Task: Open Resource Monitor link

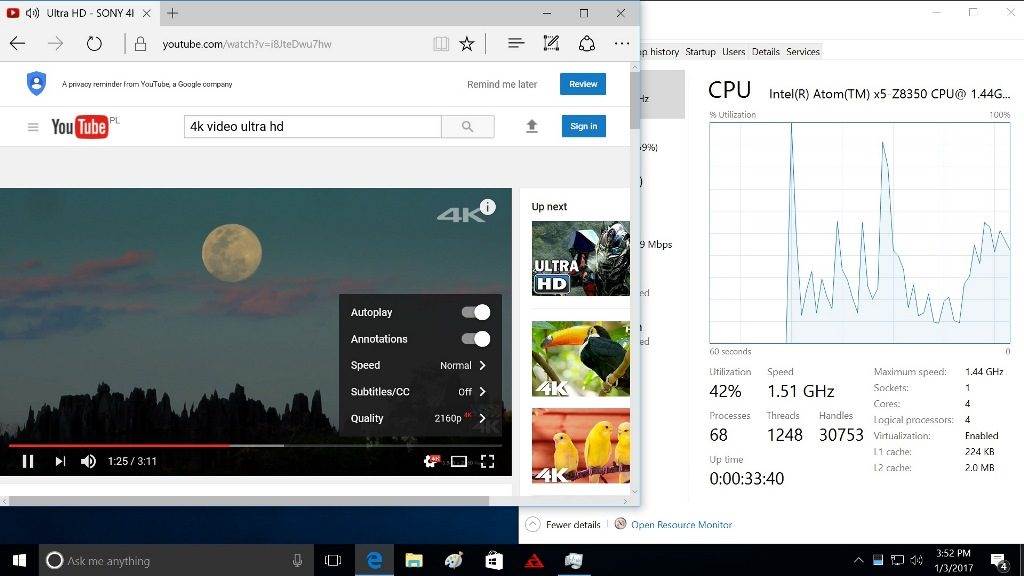Action: click(x=681, y=524)
